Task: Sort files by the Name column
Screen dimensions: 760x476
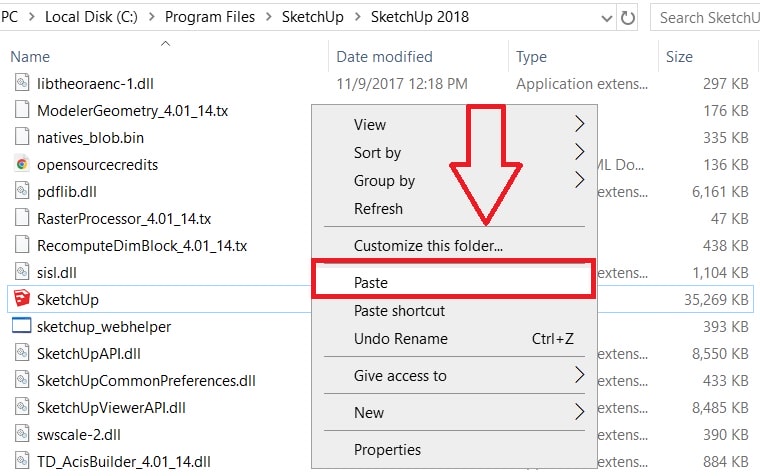Action: (30, 57)
